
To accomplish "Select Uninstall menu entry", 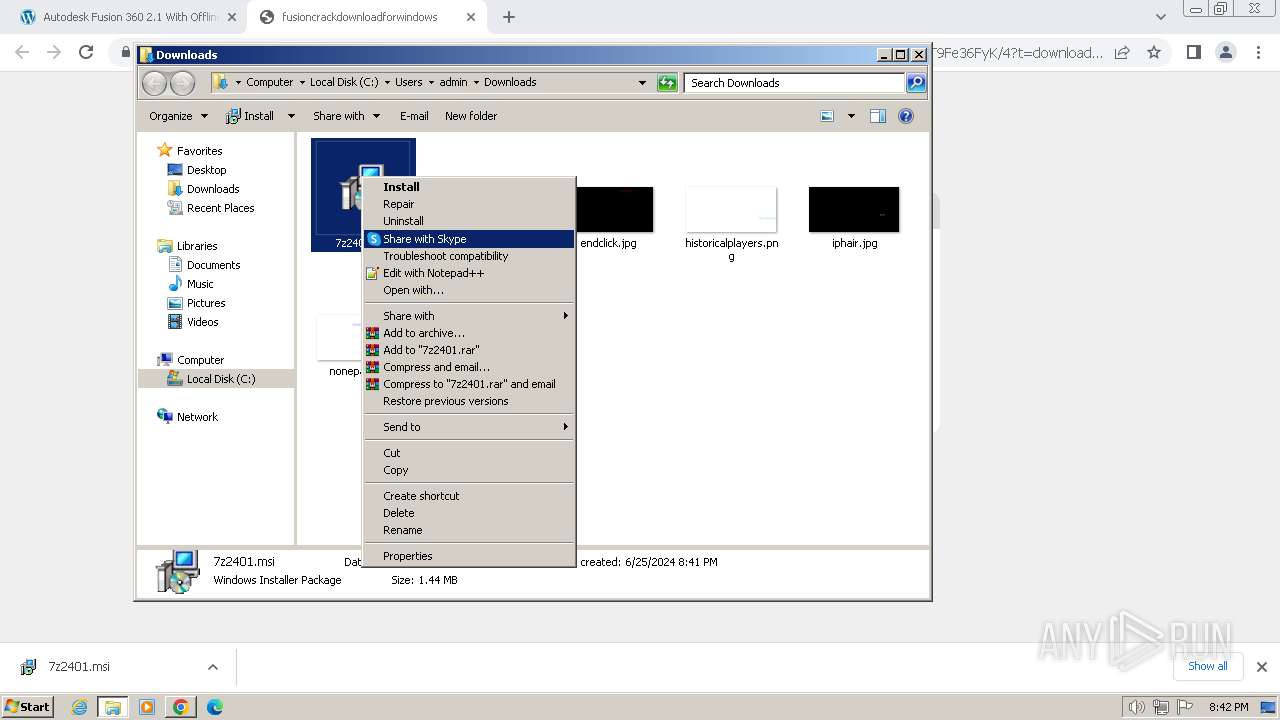I will click(x=469, y=221).
